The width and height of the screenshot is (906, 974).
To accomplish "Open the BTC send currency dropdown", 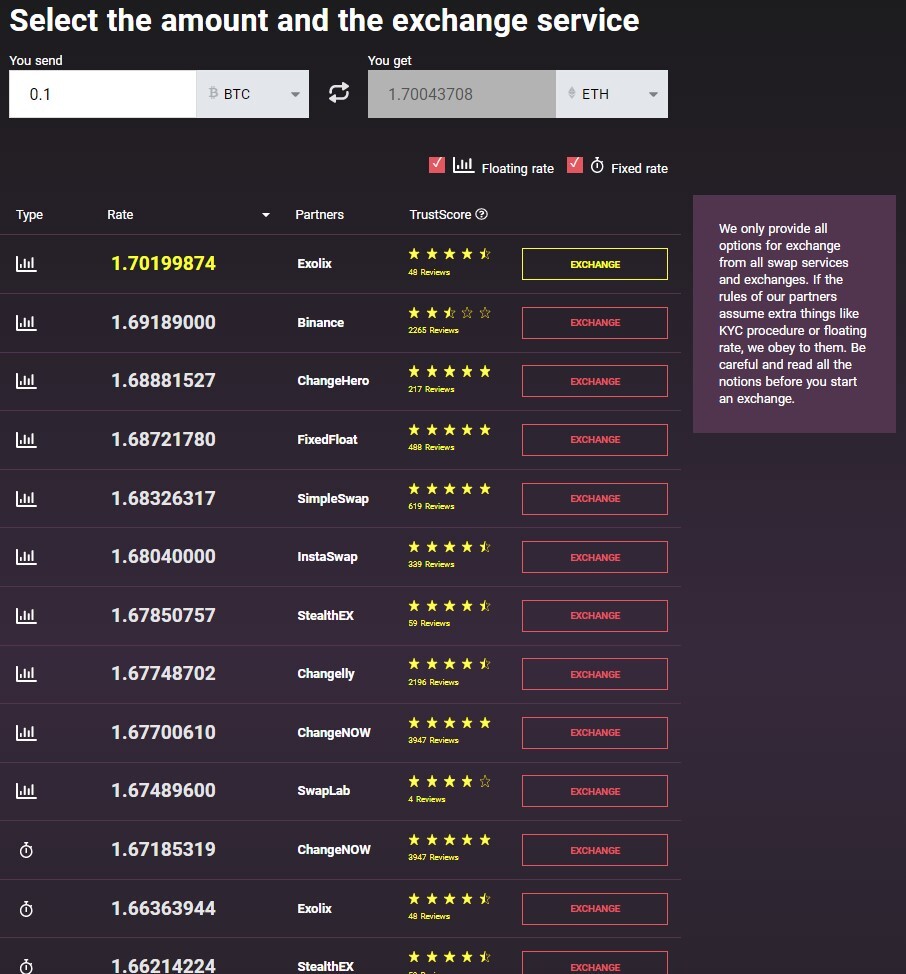I will tap(253, 94).
